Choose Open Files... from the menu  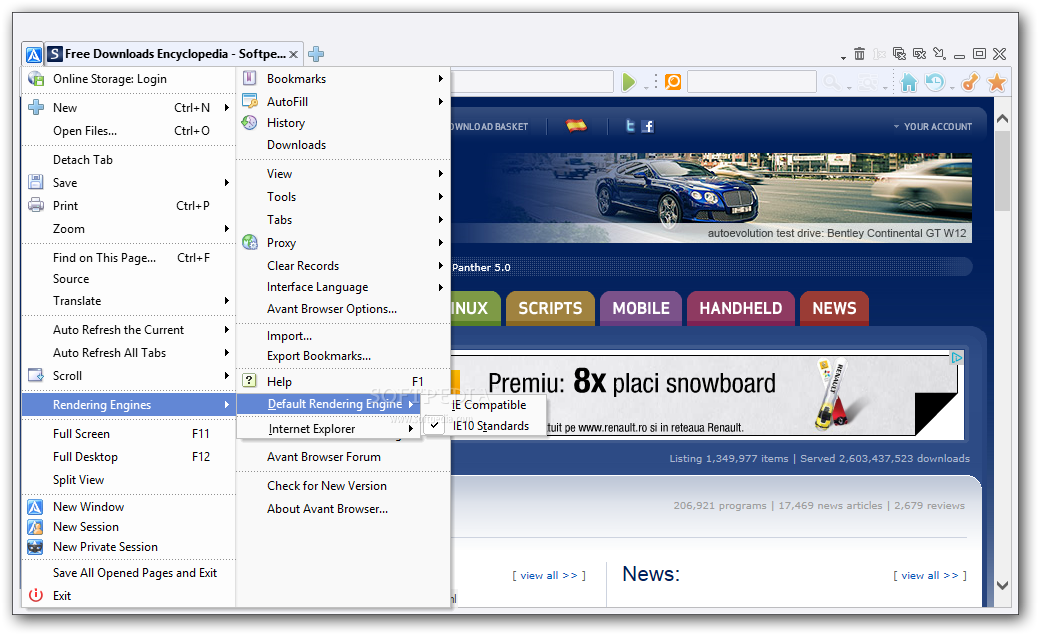(129, 131)
